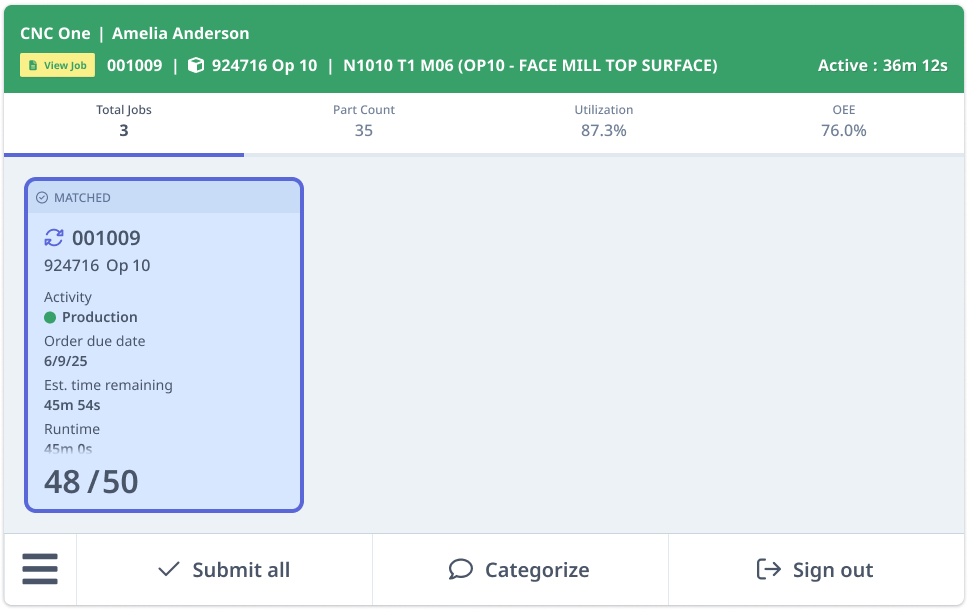Select the order due date 6/9/25
Viewport: 968px width, 610px height.
(x=66, y=361)
